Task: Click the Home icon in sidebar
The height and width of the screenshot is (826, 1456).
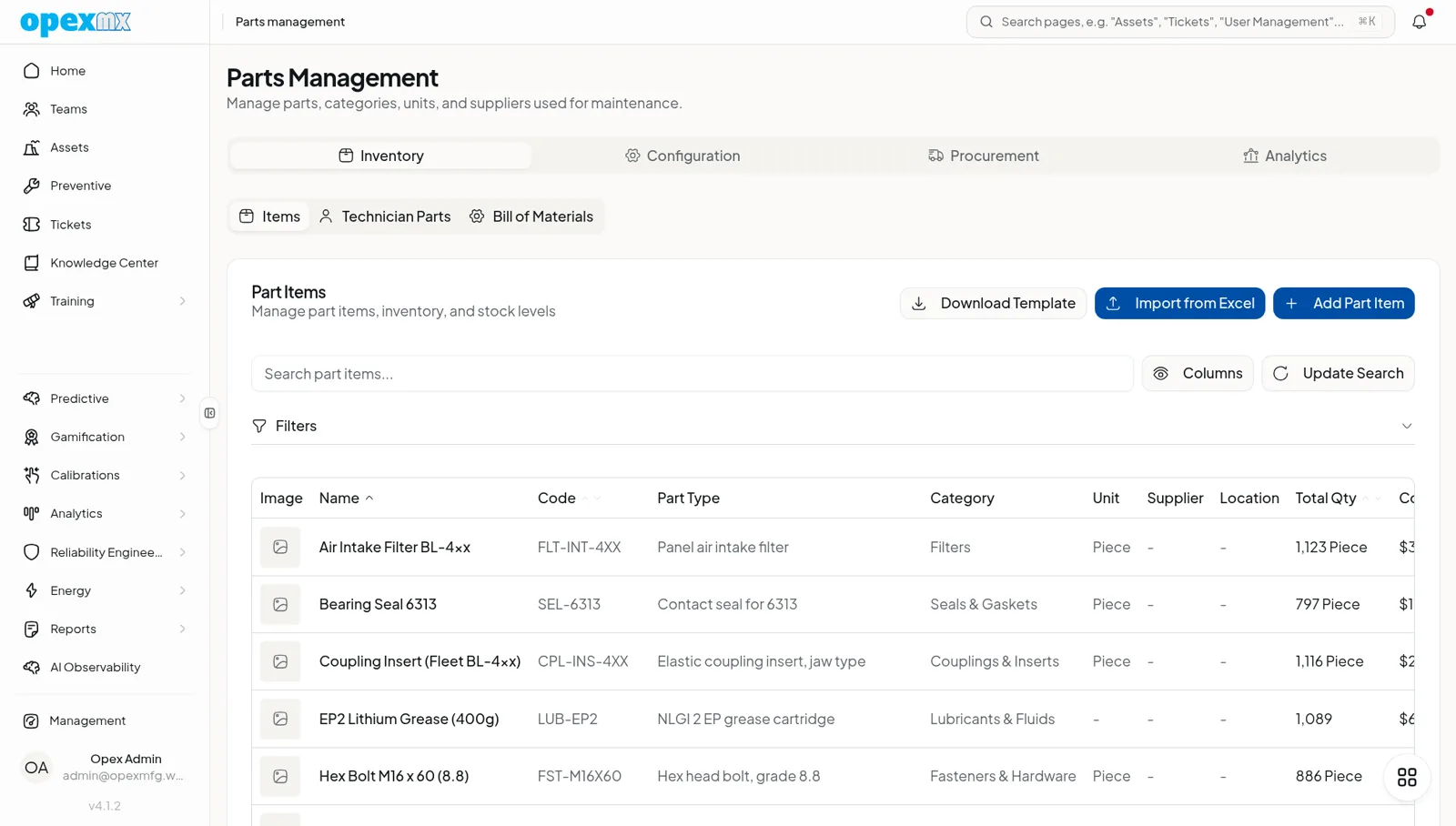Action: point(32,70)
